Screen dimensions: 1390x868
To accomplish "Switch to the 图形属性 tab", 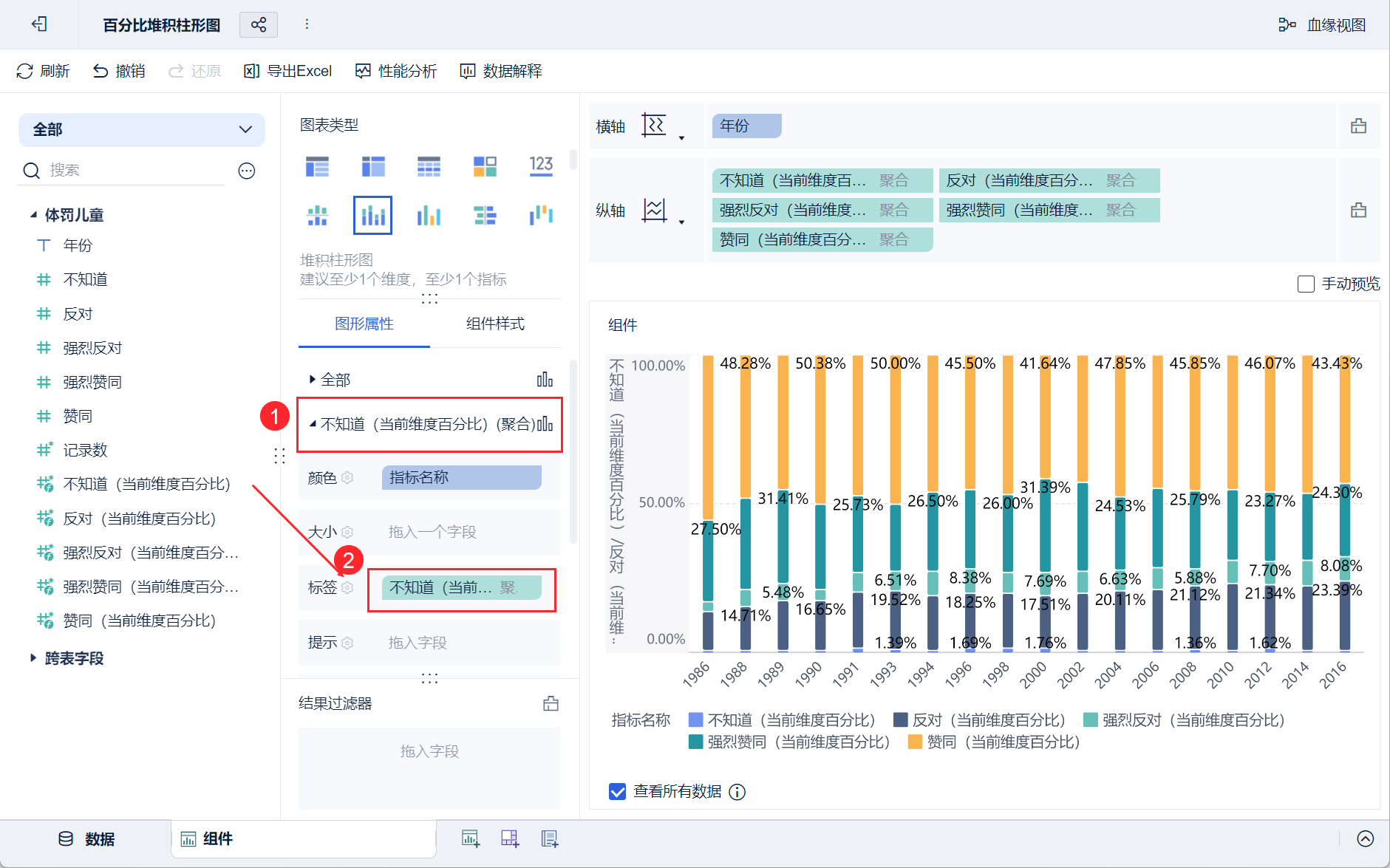I will tap(364, 324).
